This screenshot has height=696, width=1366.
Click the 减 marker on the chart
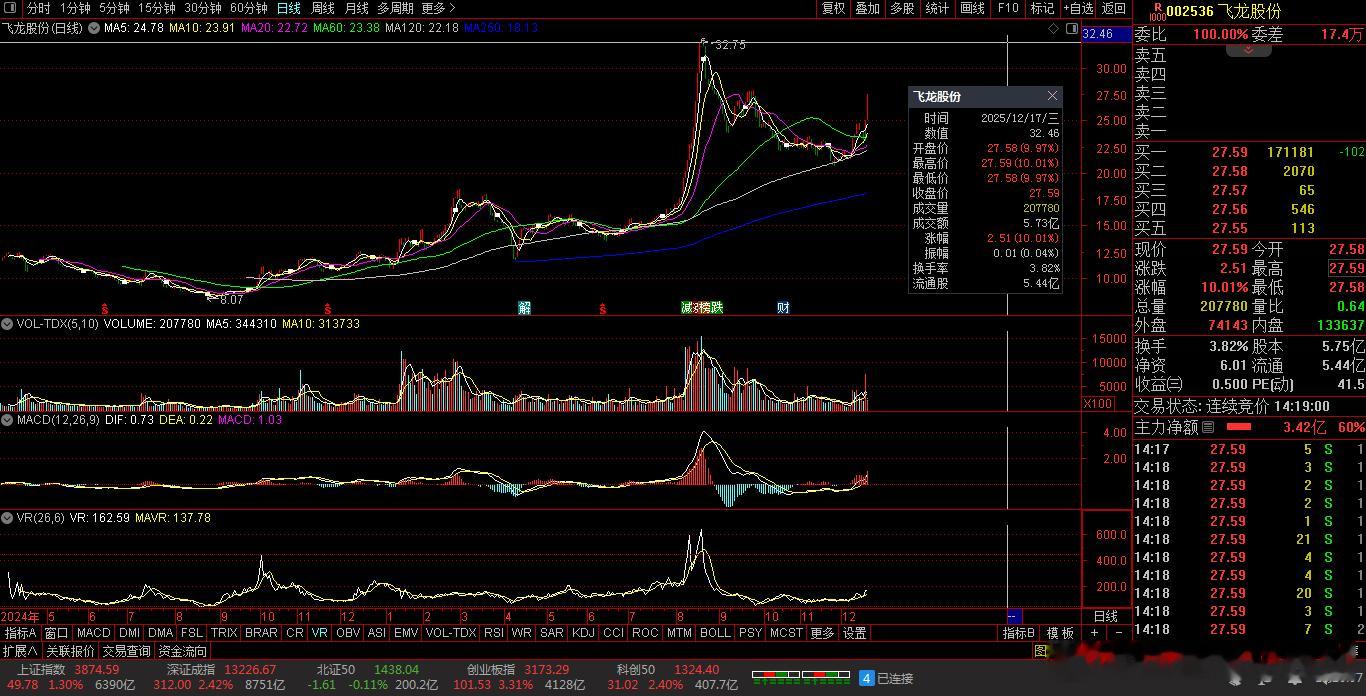coord(687,308)
